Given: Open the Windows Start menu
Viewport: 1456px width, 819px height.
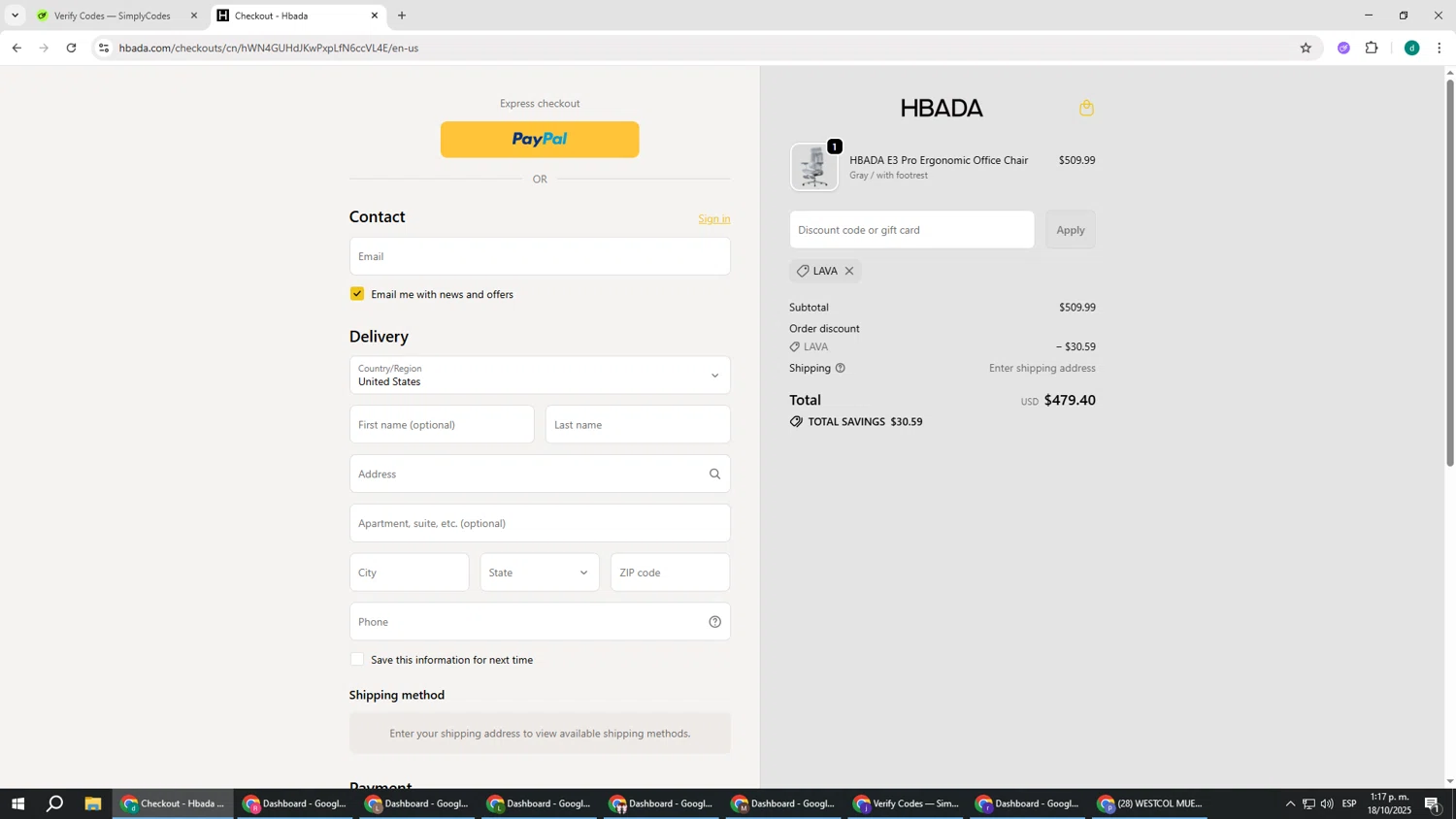Looking at the screenshot, I should pyautogui.click(x=17, y=803).
